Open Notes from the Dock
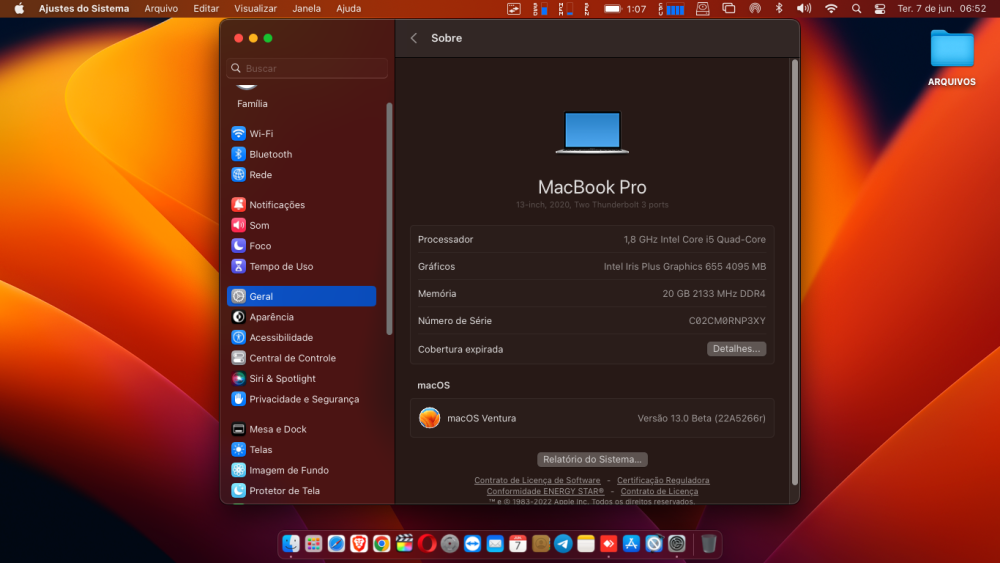 point(586,543)
